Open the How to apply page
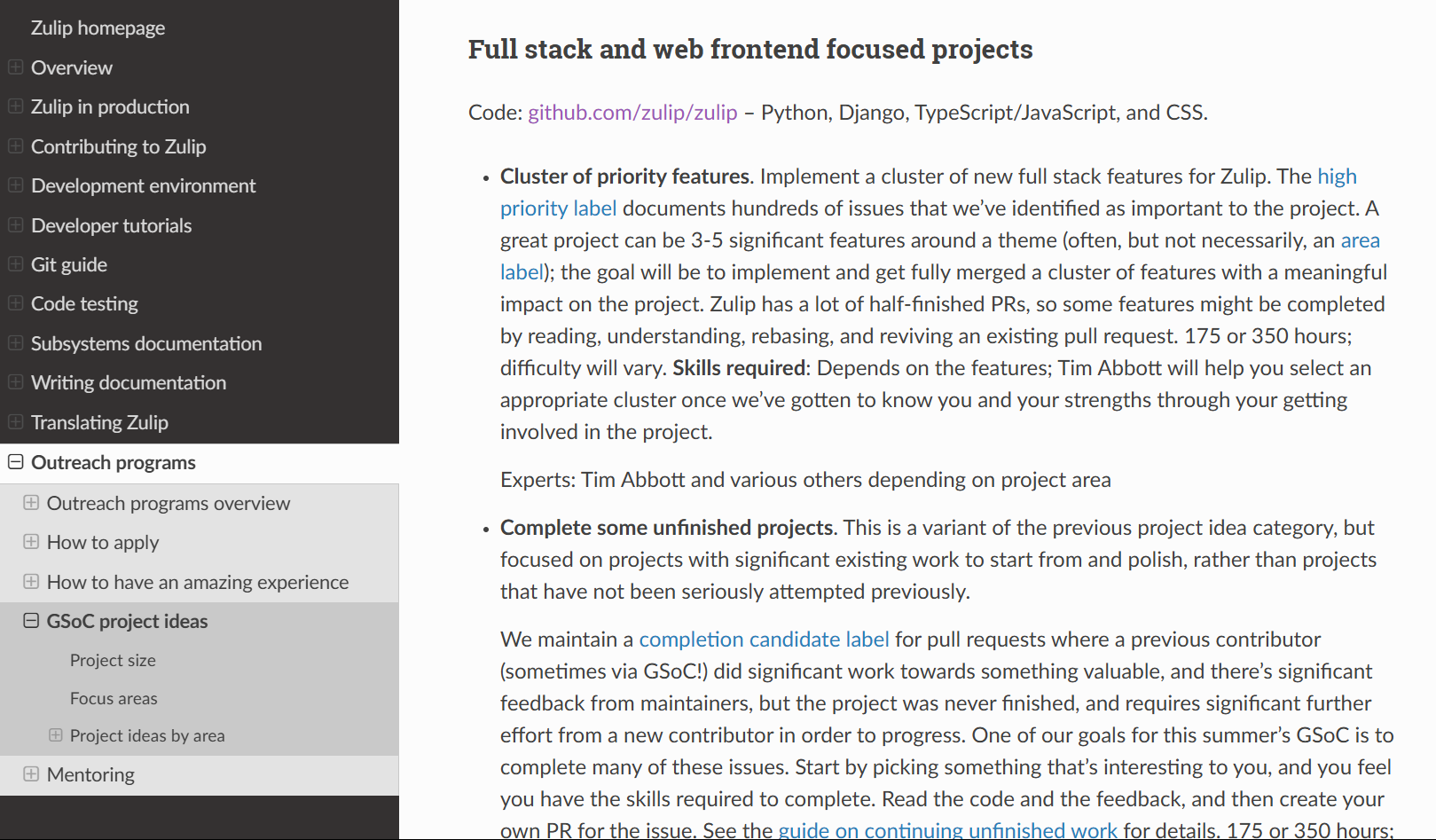The height and width of the screenshot is (840, 1436). pyautogui.click(x=103, y=542)
